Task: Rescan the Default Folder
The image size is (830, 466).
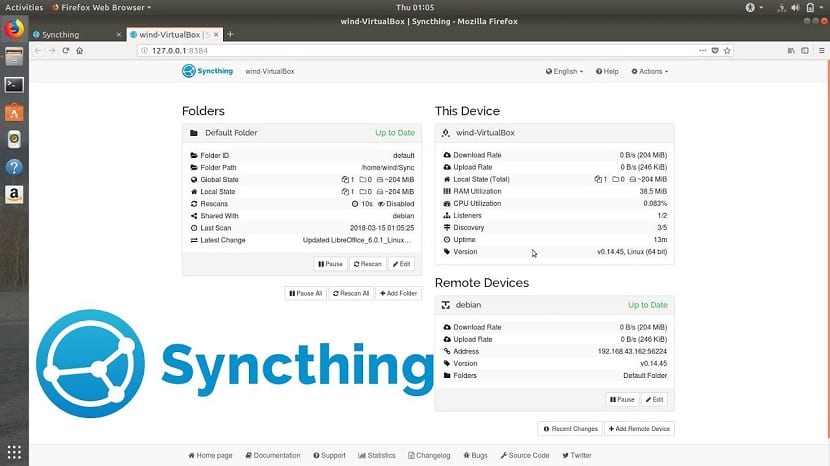Action: (x=367, y=264)
